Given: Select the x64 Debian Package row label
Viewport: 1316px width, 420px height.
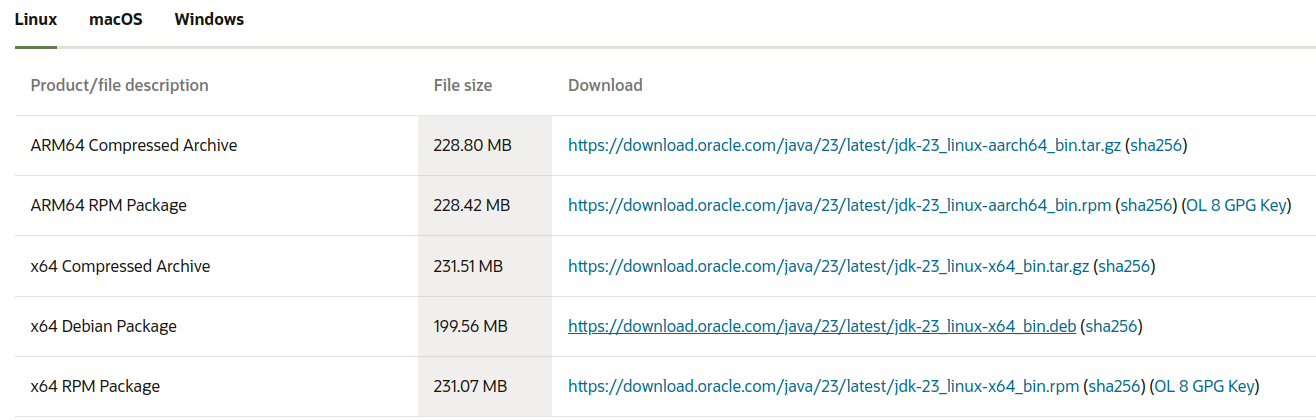Looking at the screenshot, I should coord(104,326).
